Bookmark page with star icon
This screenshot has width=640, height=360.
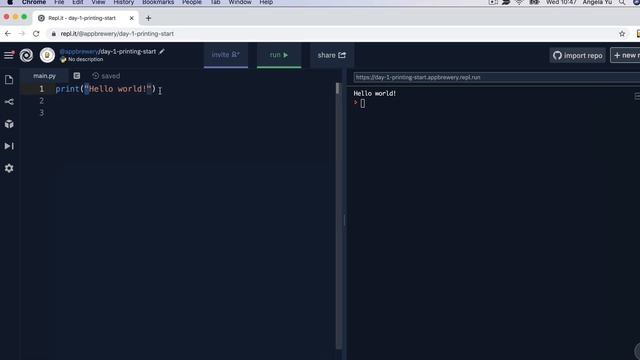[x=622, y=34]
